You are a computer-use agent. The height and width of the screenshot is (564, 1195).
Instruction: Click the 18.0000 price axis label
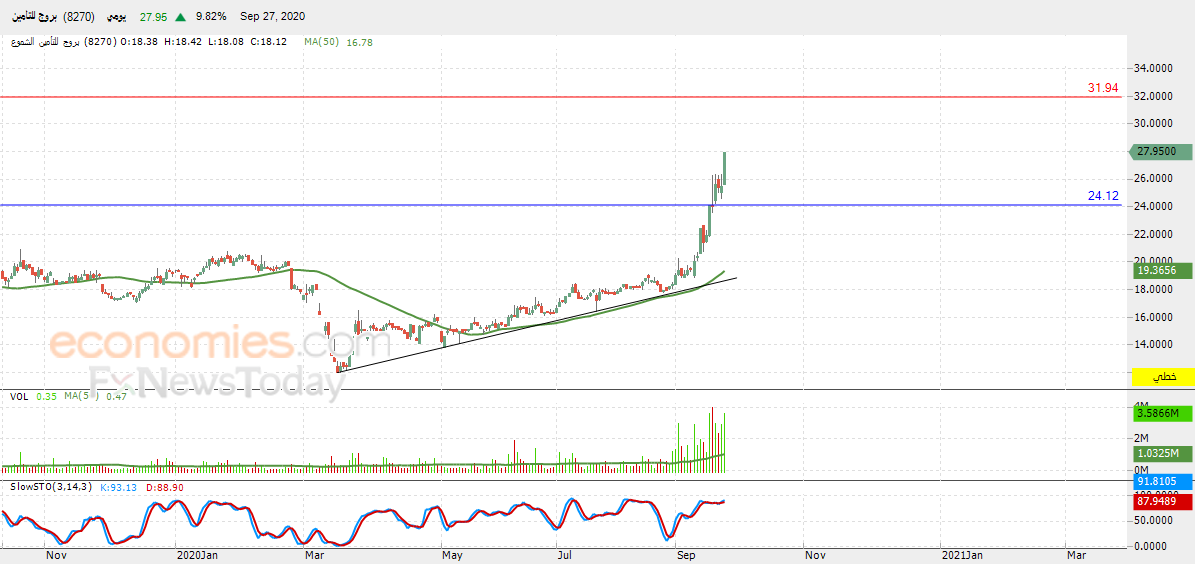(x=1155, y=290)
